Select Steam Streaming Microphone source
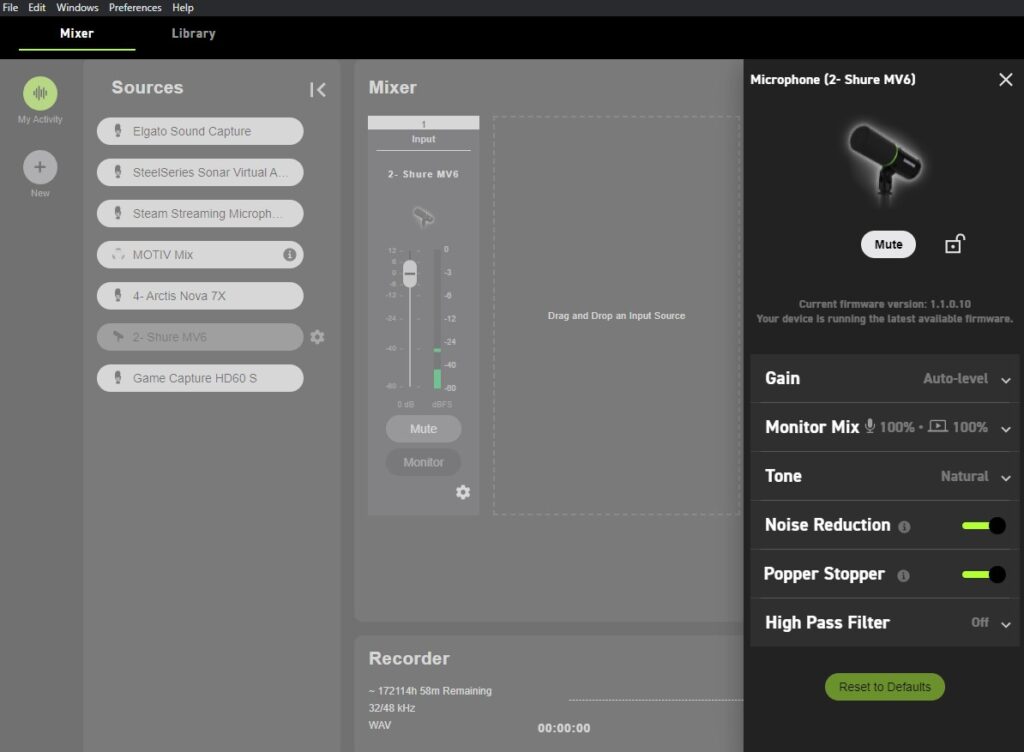The width and height of the screenshot is (1024, 752). click(200, 213)
